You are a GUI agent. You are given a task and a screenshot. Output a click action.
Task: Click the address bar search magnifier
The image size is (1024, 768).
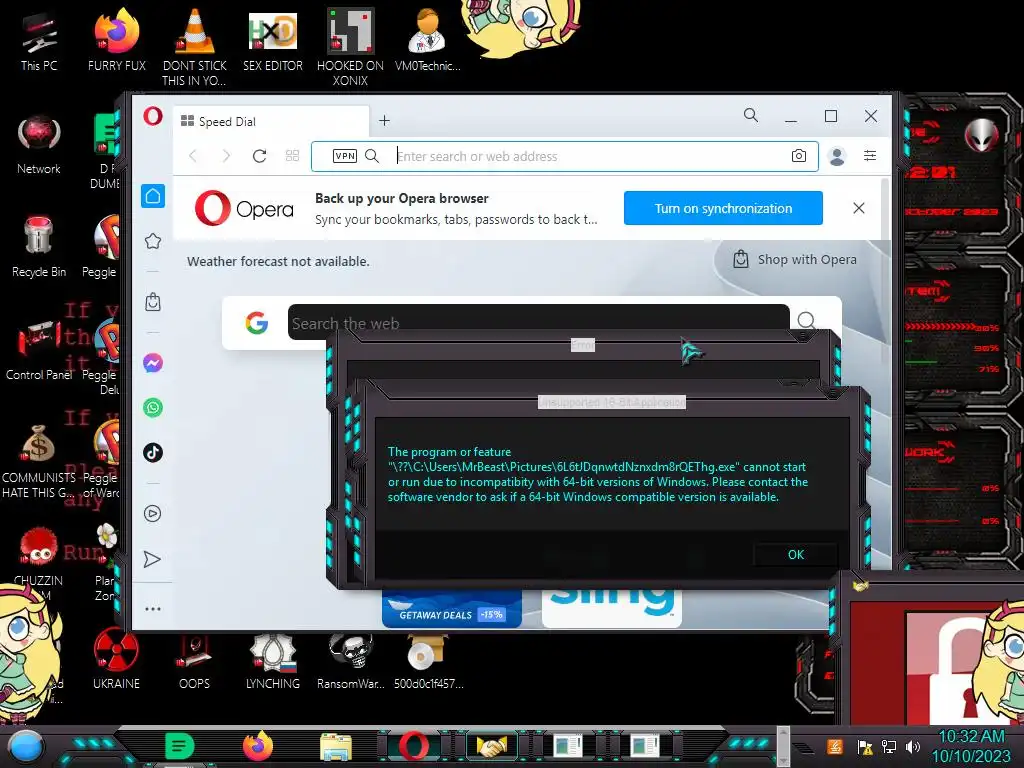[x=372, y=156]
